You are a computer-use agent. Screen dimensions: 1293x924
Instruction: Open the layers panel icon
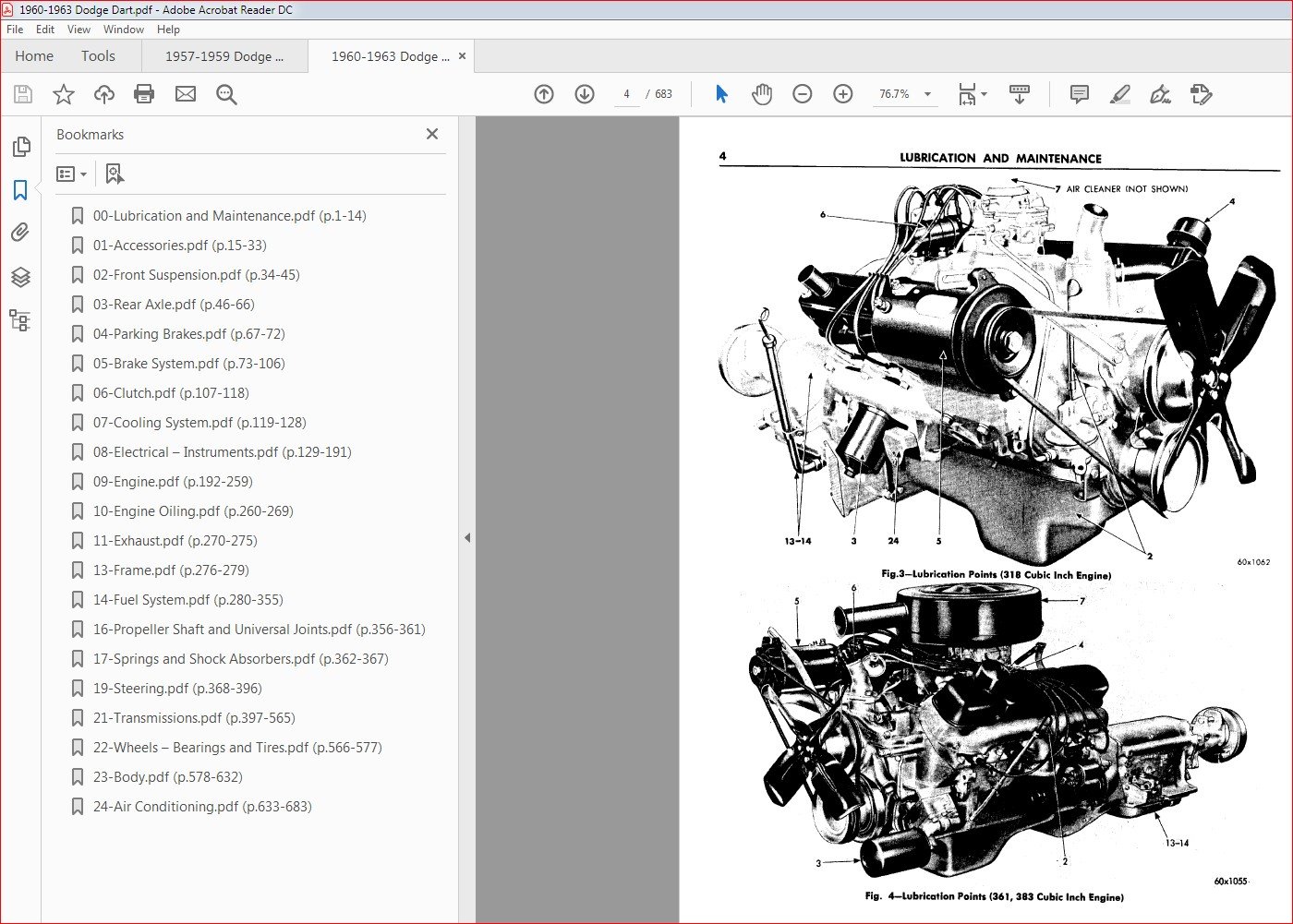20,277
